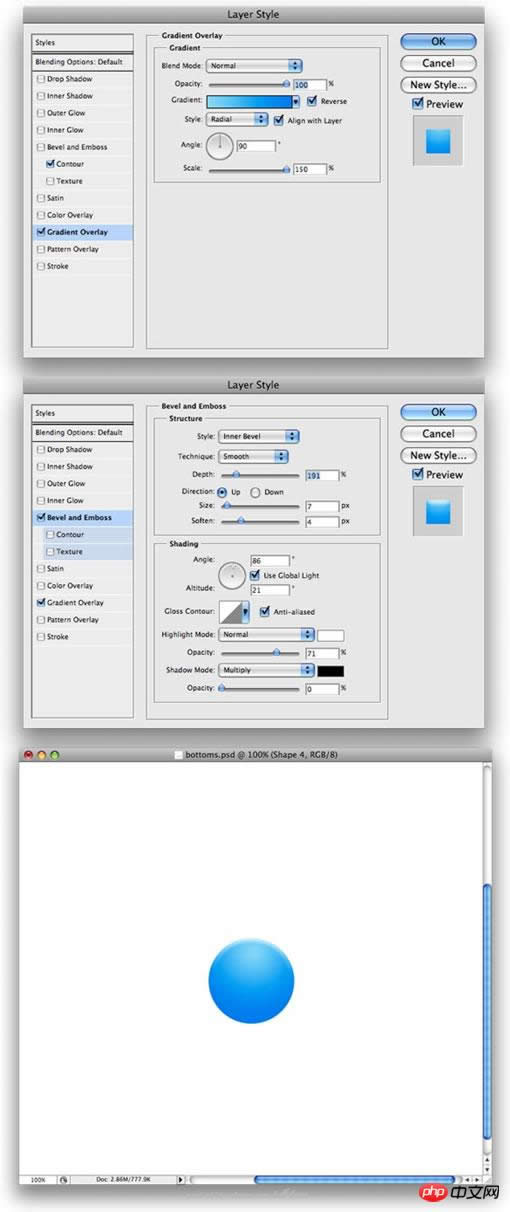Click the status bar icon beside the 100% zoom
Screen dimensions: 510x1212
point(63,1180)
